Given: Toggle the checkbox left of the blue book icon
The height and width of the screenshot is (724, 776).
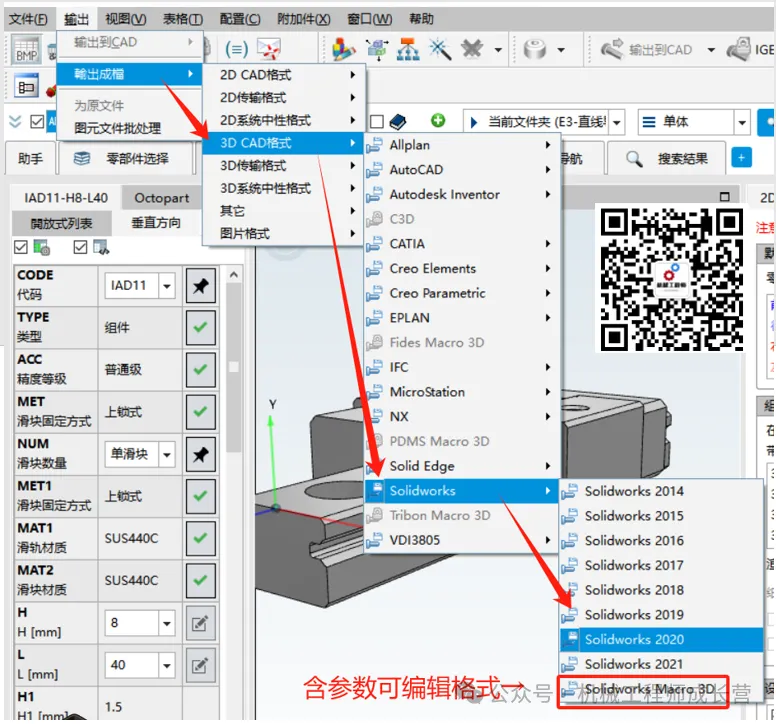Looking at the screenshot, I should point(377,121).
